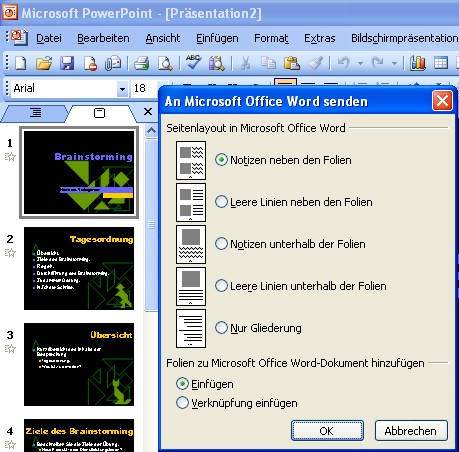
Task: Open the Arial font dropdown arrow
Action: pos(122,89)
